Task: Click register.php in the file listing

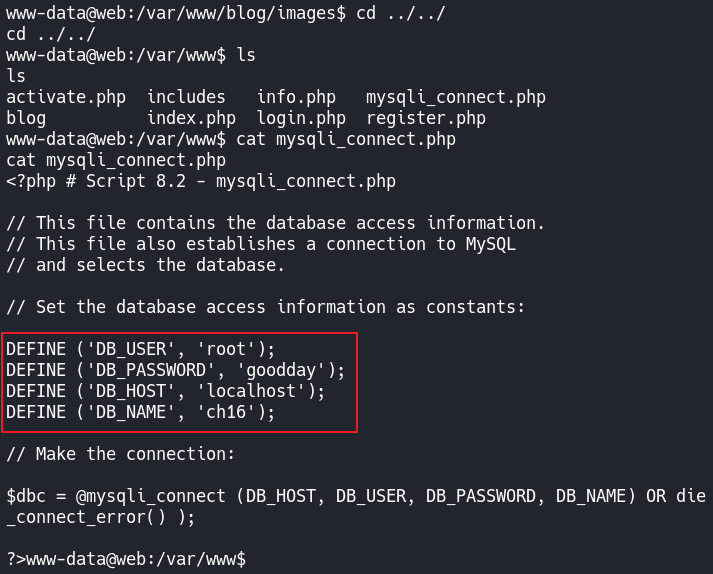Action: coord(425,118)
